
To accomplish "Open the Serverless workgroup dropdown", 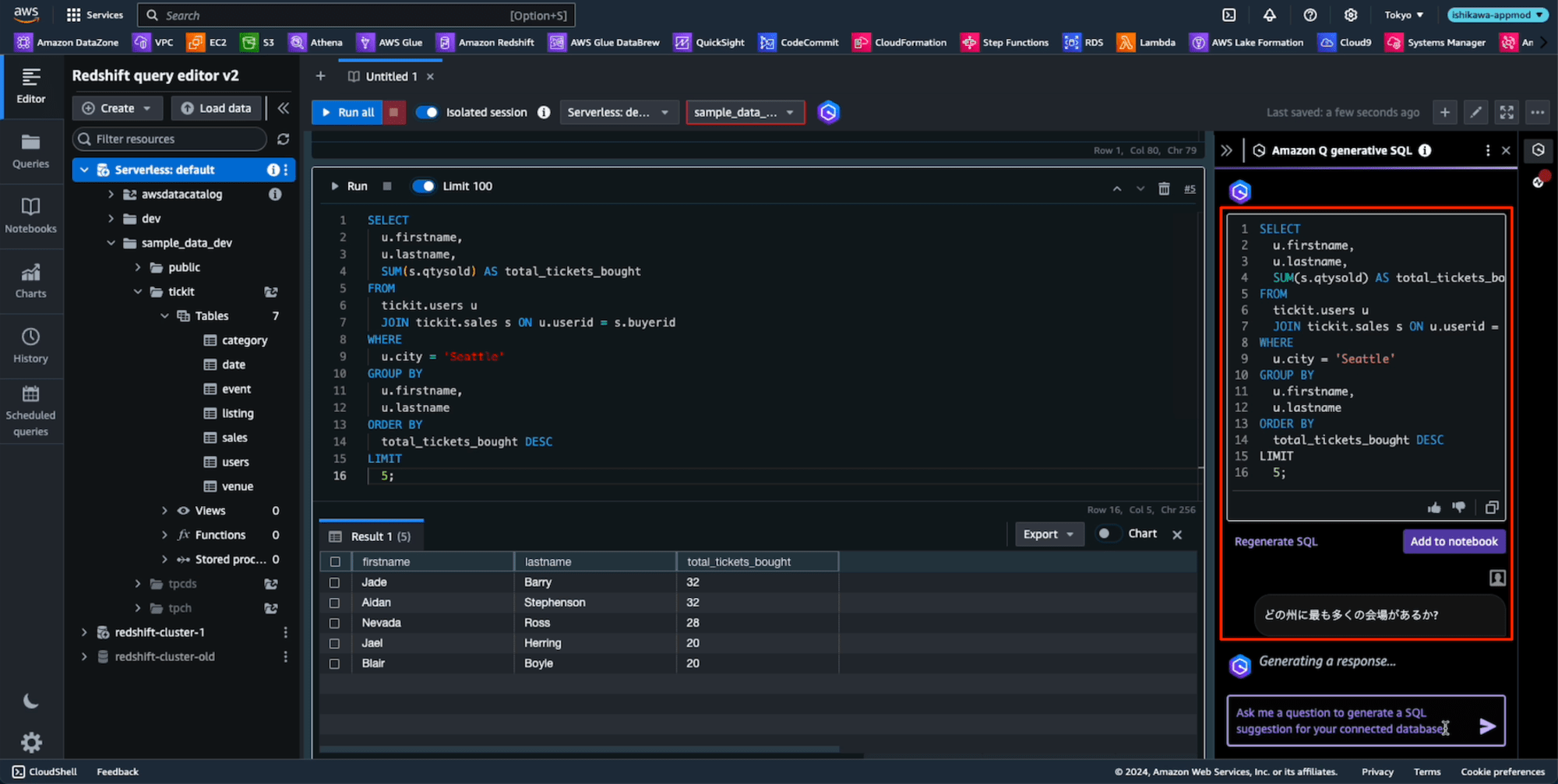I will [x=619, y=112].
